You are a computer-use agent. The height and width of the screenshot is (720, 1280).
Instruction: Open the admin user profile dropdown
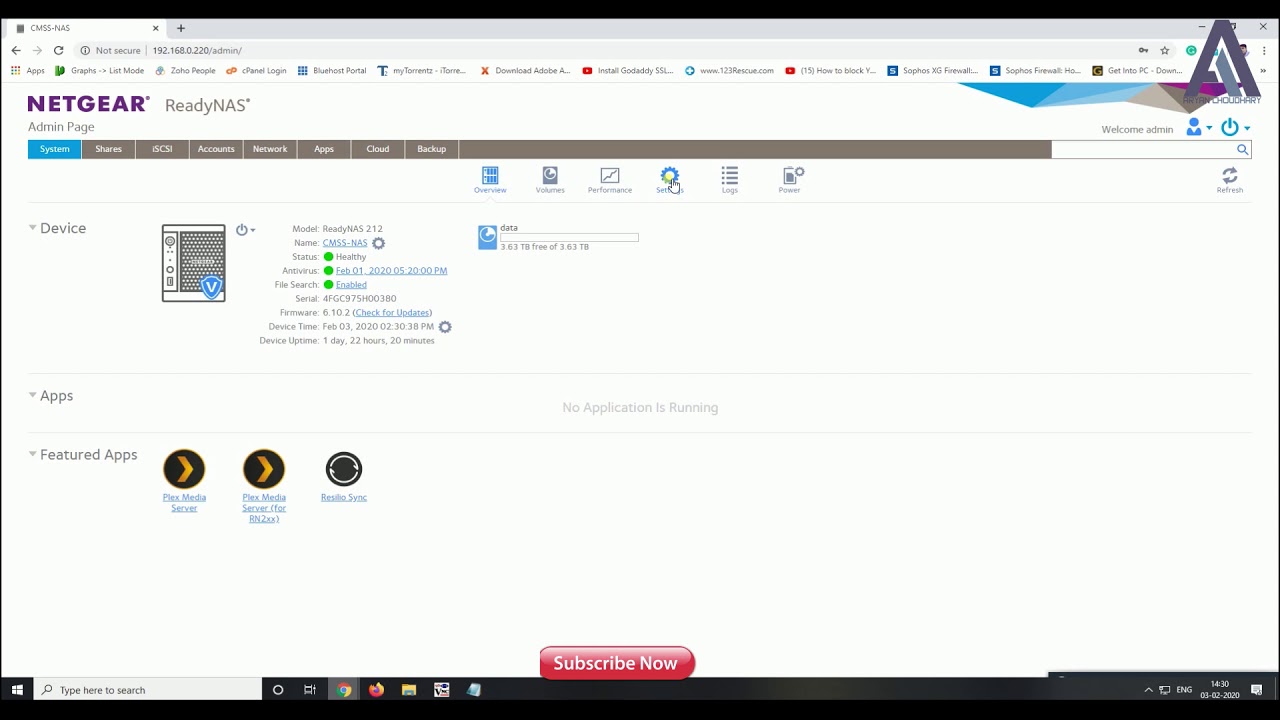[1198, 128]
